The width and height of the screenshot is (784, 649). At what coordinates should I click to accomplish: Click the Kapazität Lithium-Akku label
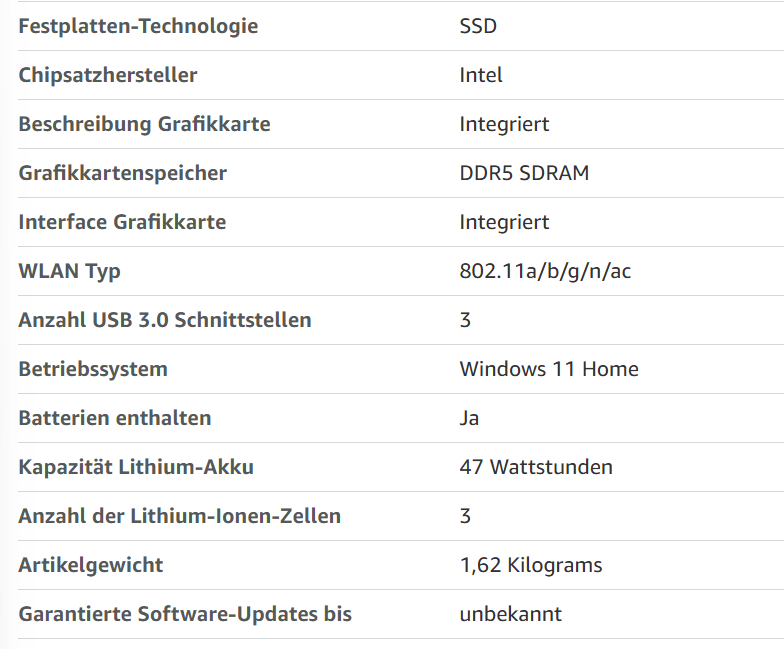click(x=136, y=467)
